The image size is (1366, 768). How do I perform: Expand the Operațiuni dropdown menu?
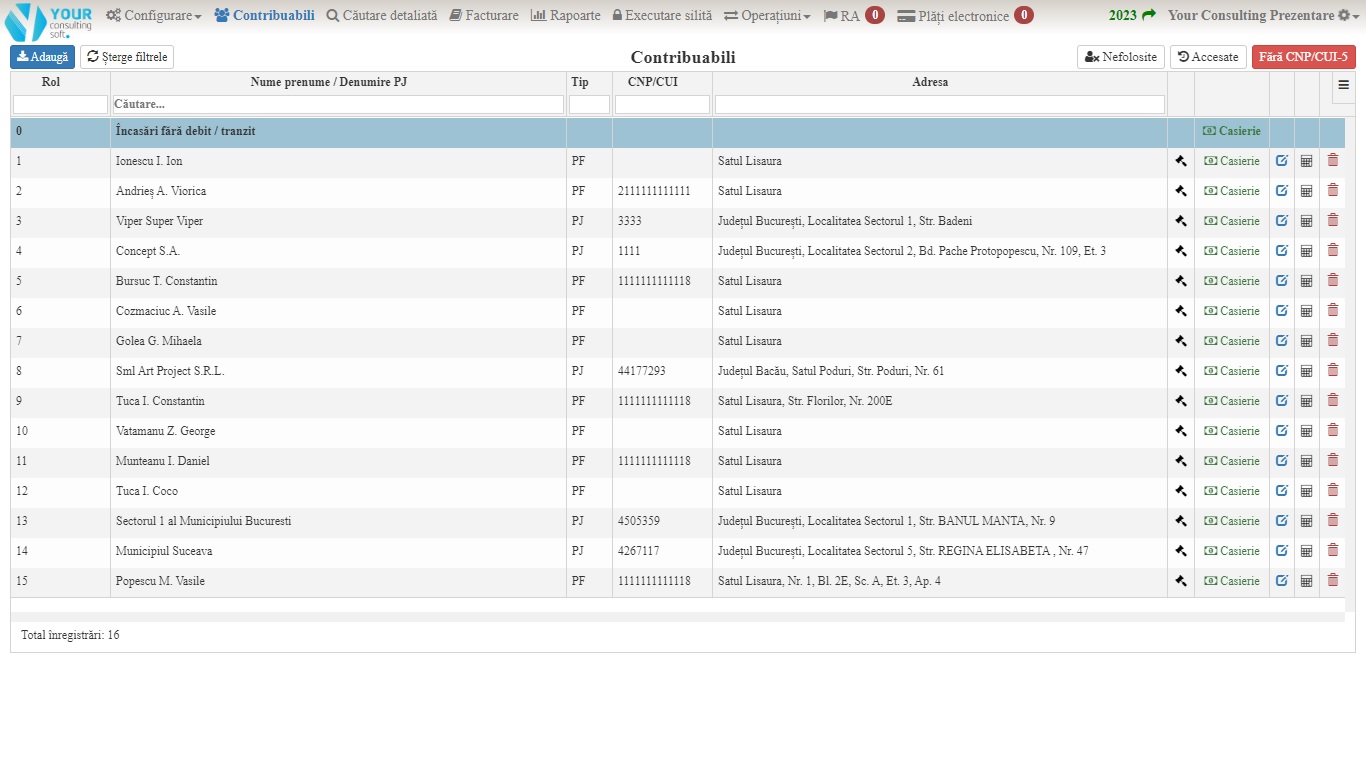(767, 16)
